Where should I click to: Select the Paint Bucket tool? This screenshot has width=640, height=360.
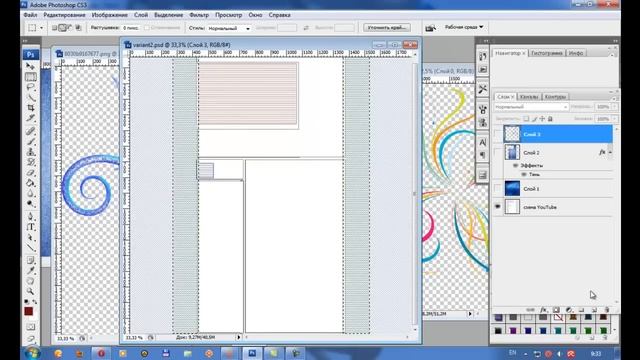coord(31,183)
